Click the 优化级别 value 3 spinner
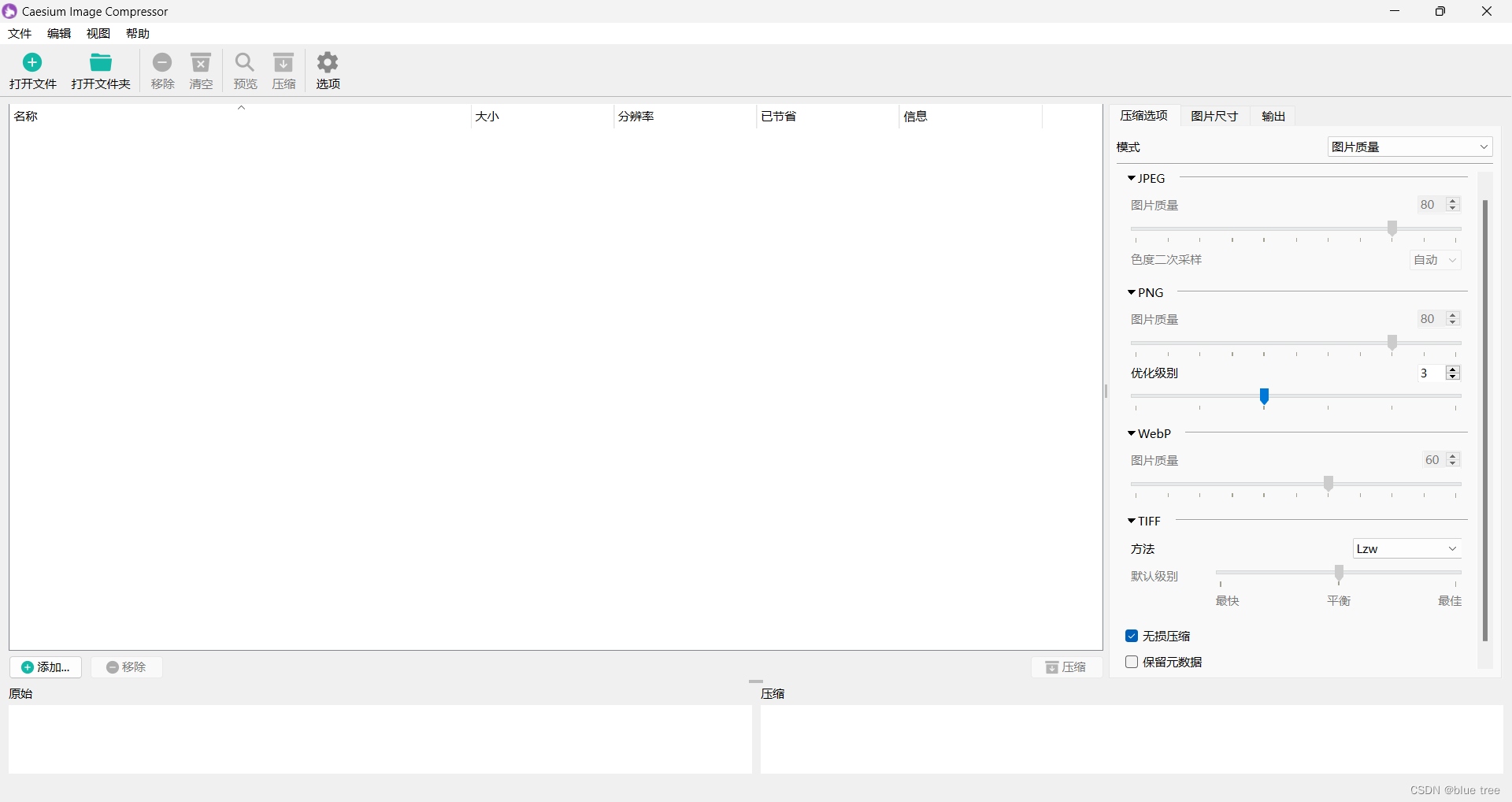The image size is (1512, 802). pos(1439,373)
